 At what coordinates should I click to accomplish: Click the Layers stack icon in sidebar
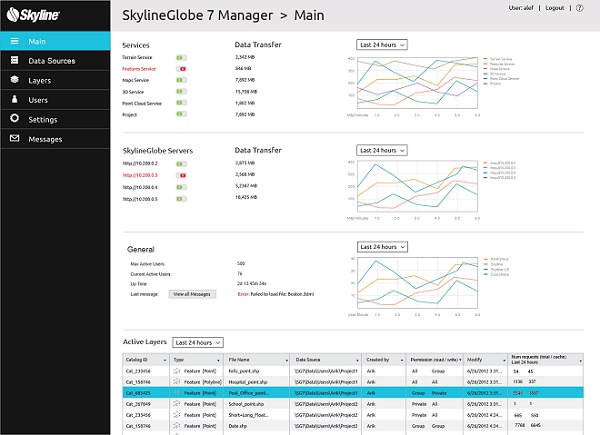coord(15,80)
